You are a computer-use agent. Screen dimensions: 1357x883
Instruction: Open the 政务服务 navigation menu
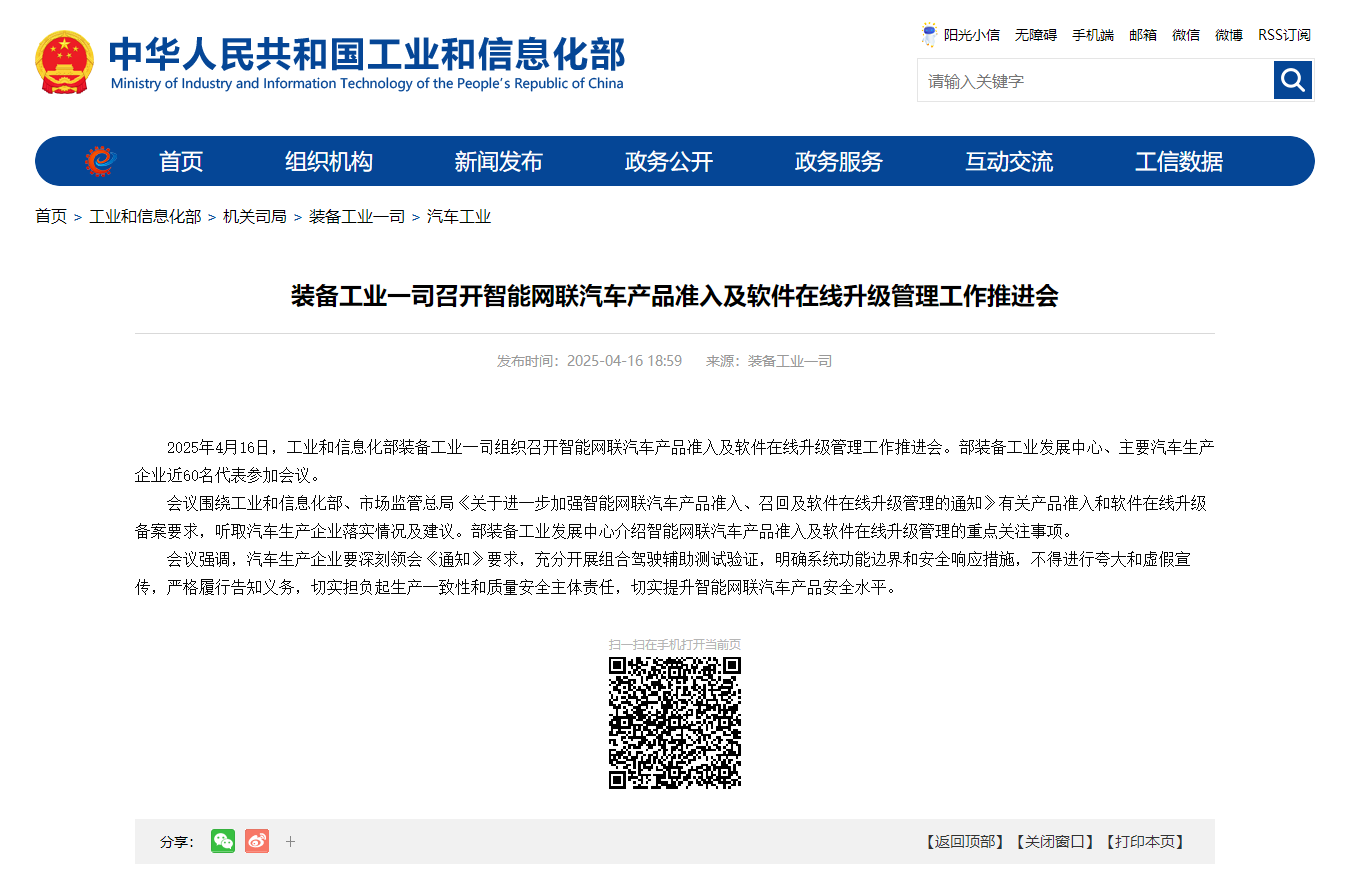tap(837, 160)
